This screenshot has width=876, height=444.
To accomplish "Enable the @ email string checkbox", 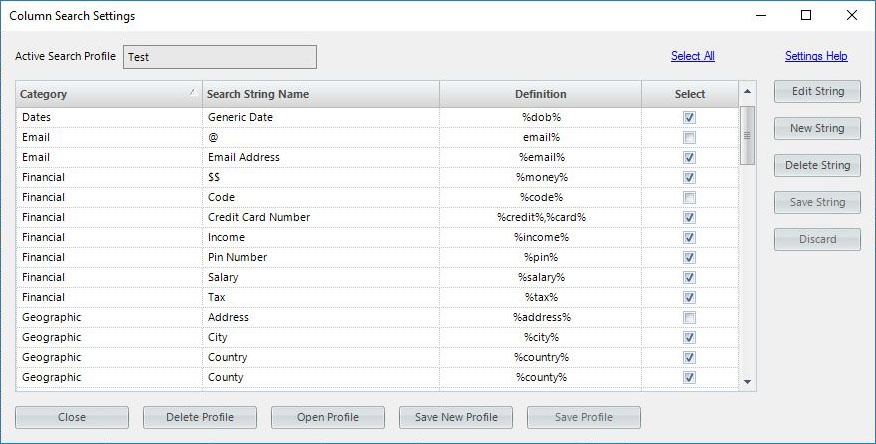I will click(x=690, y=137).
